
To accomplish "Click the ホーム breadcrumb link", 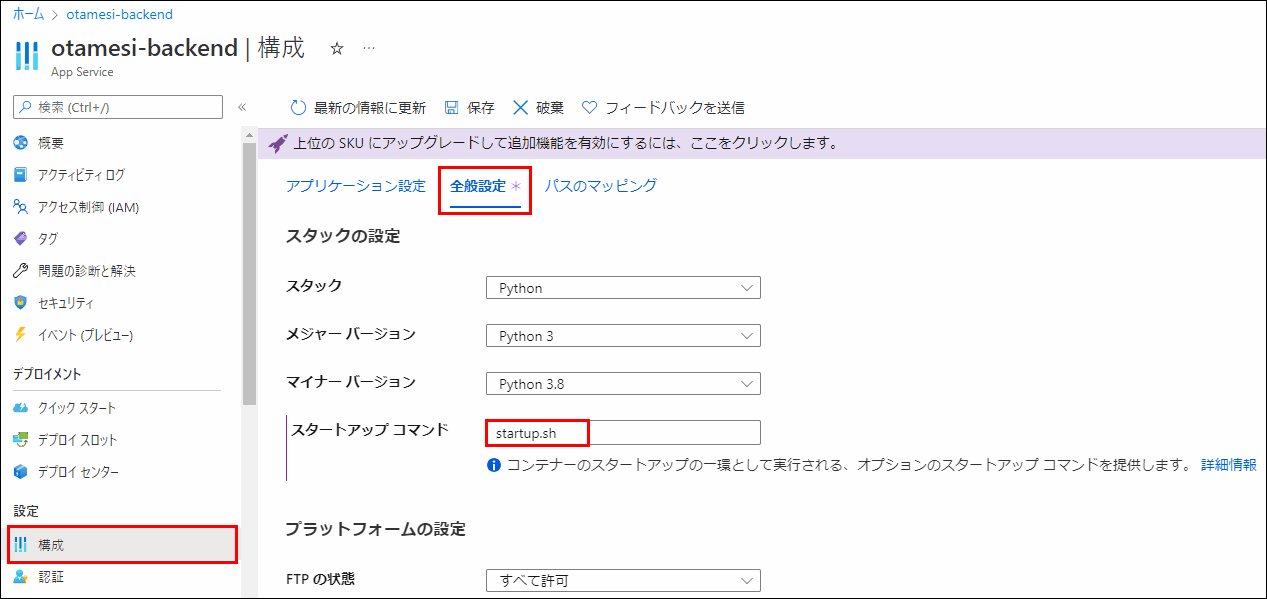I will point(29,15).
